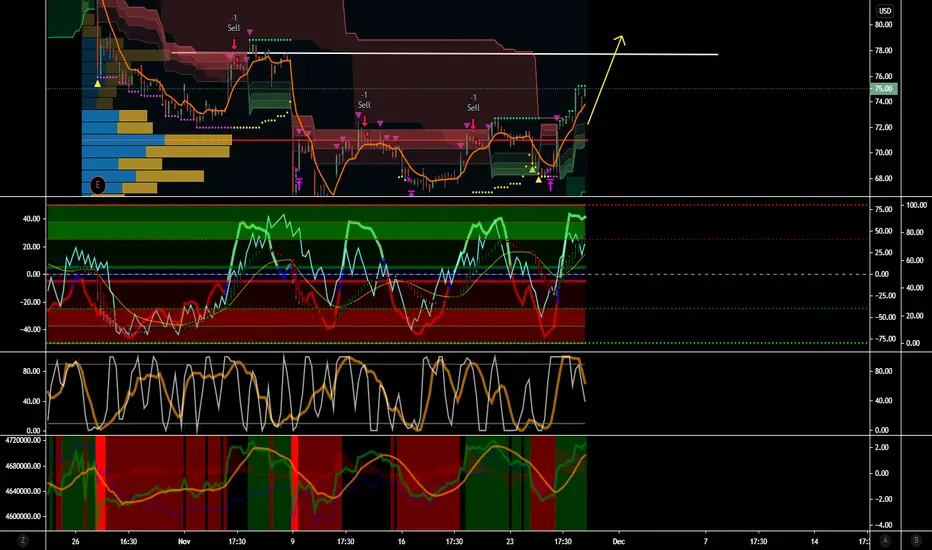This screenshot has width=932, height=550.
Task: Click the 14 date label on time axis
Action: pos(814,541)
